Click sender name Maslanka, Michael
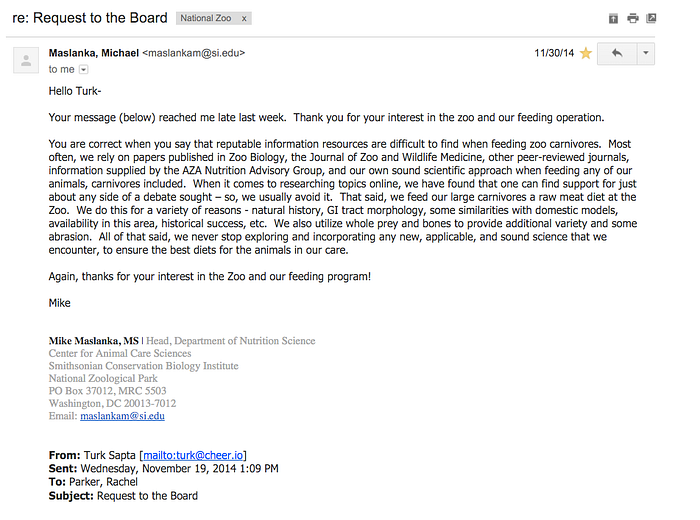 pyautogui.click(x=94, y=53)
